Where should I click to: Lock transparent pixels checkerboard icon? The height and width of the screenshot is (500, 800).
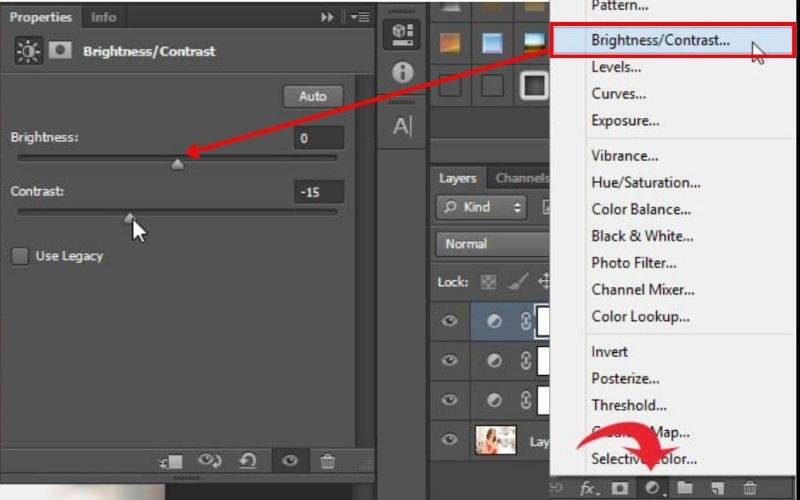(488, 282)
